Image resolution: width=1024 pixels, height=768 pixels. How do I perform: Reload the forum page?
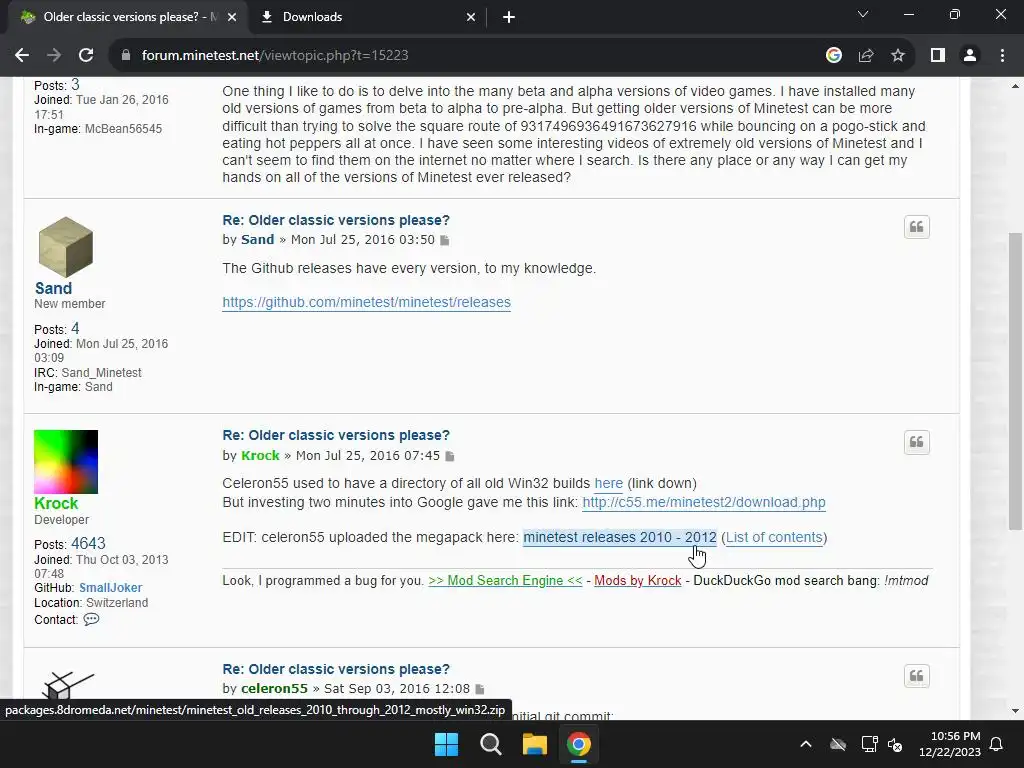[x=86, y=56]
